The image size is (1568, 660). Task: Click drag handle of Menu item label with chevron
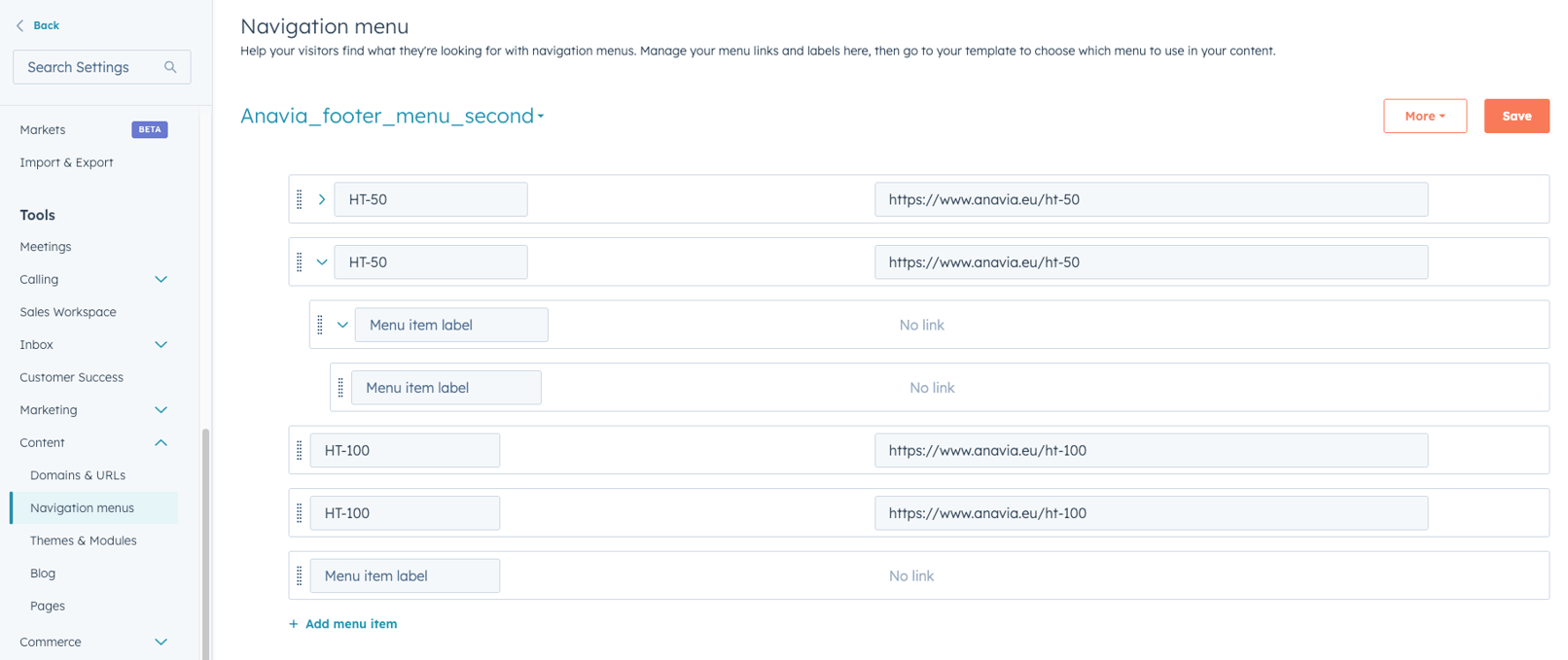coord(320,325)
